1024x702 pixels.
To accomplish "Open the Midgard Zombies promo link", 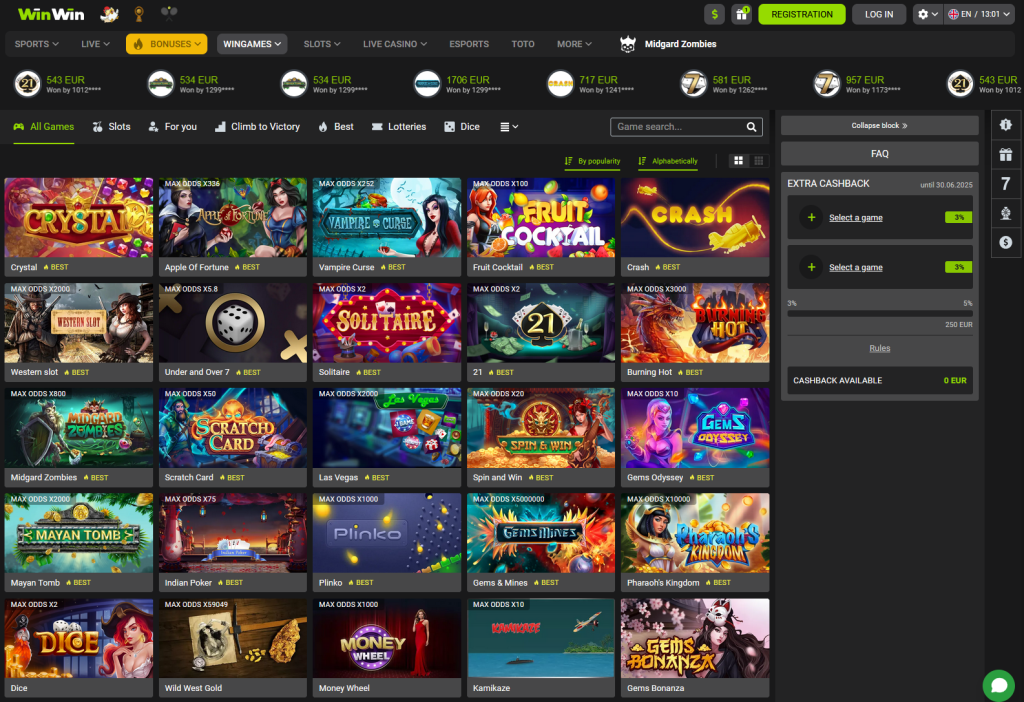I will (x=668, y=44).
